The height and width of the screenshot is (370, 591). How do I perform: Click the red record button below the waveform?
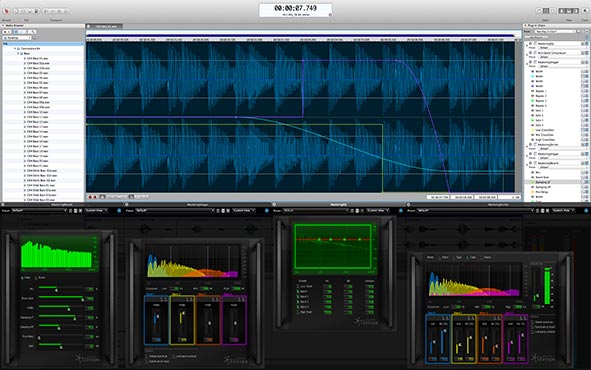tap(90, 197)
